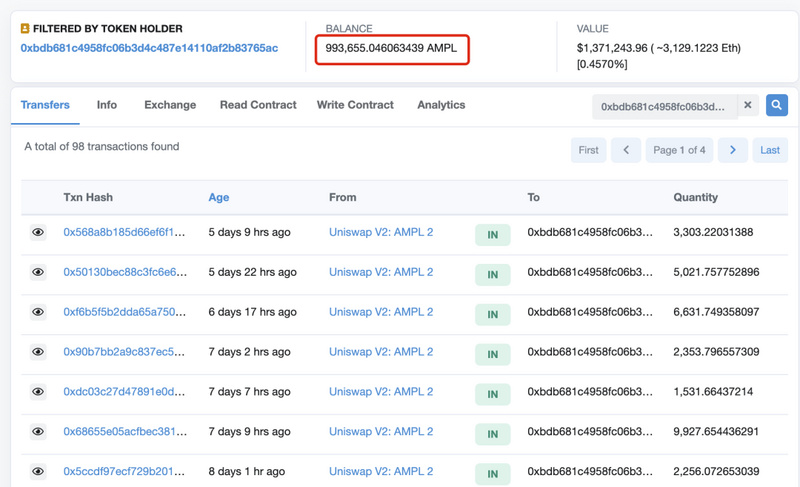Click the Quantity column header
800x487 pixels.
click(x=695, y=197)
